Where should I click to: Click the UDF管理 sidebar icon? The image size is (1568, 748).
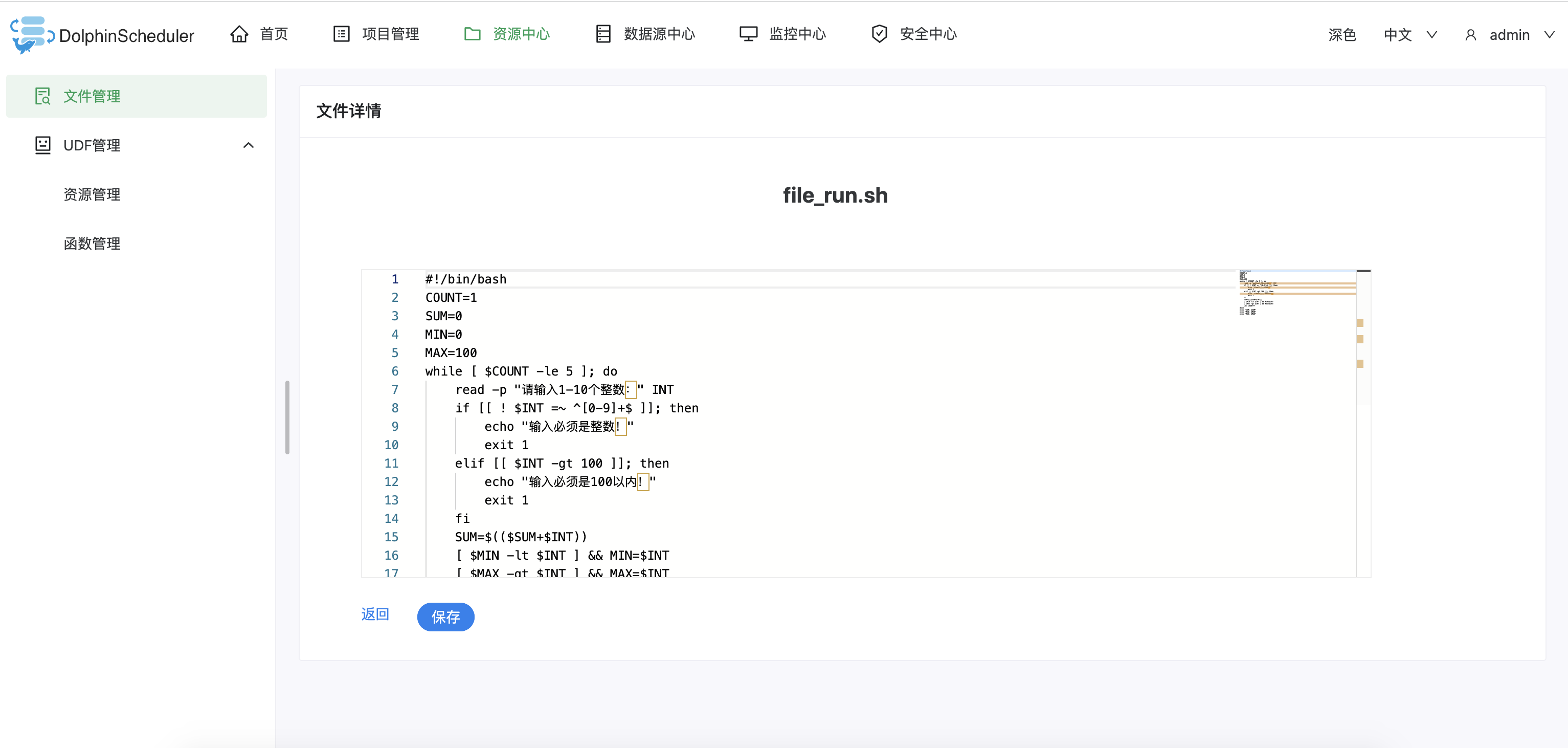[42, 145]
